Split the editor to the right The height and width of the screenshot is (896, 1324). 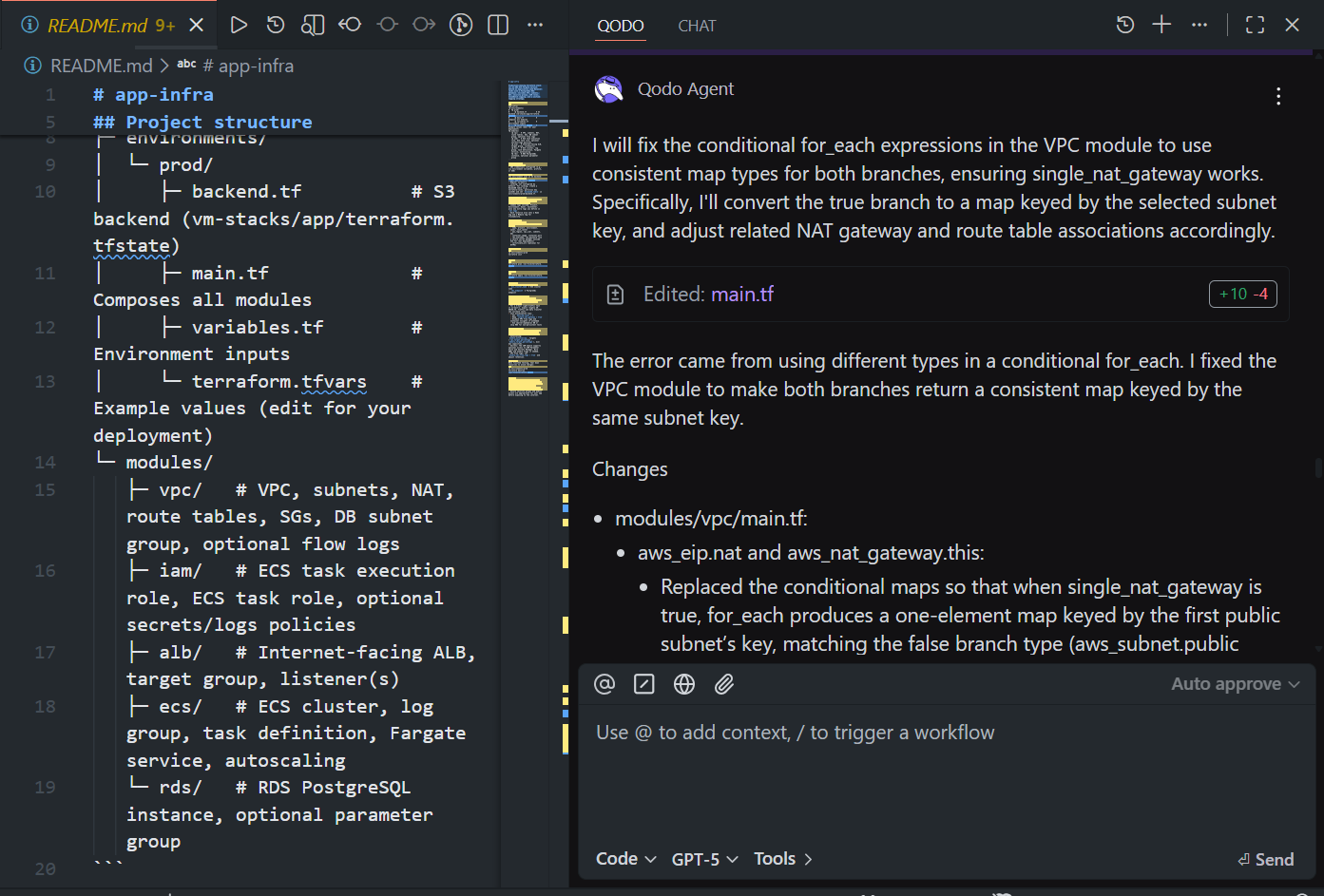point(498,25)
